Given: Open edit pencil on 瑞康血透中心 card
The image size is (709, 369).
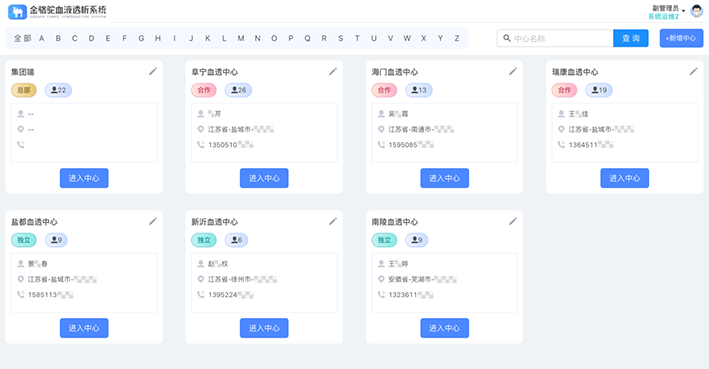Looking at the screenshot, I should point(693,71).
